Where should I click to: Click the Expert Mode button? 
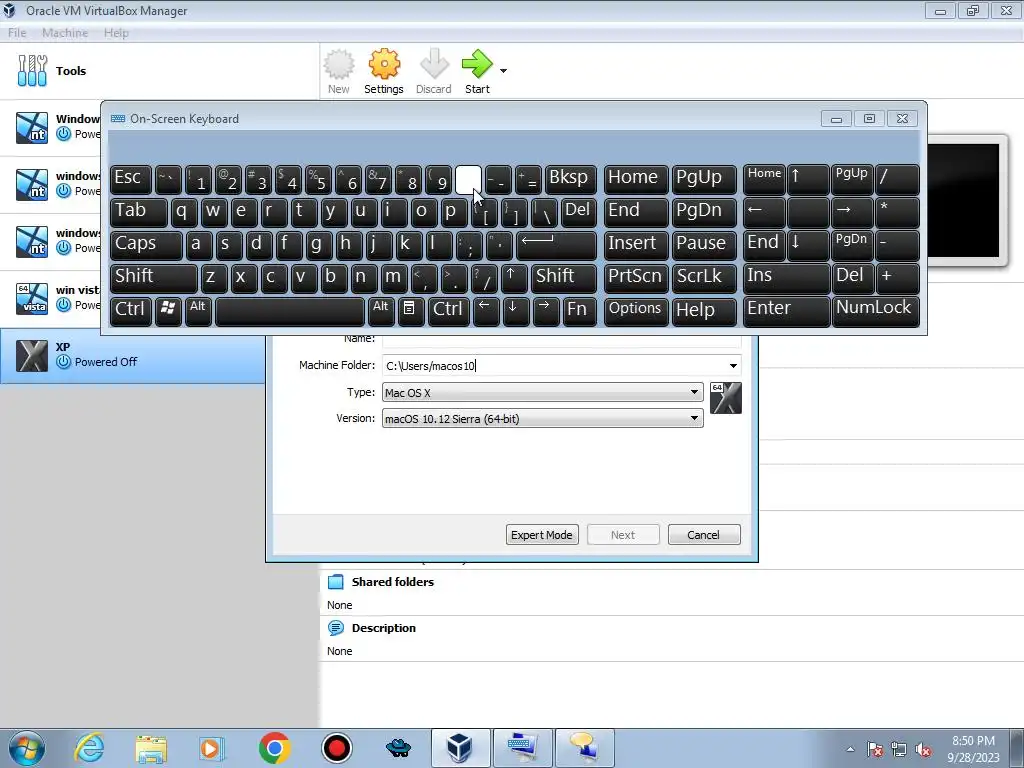(x=542, y=535)
